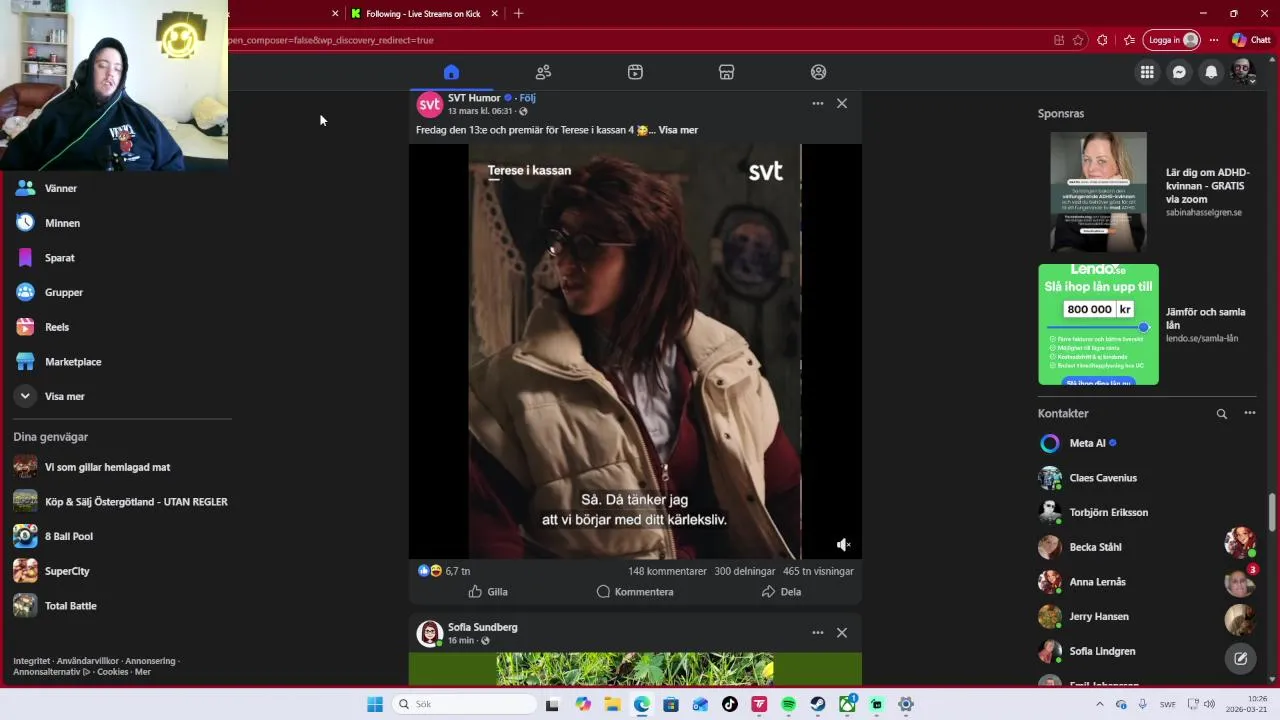Open Copilot Chatt in browser toolbar
The image size is (1280, 720).
pyautogui.click(x=1251, y=40)
